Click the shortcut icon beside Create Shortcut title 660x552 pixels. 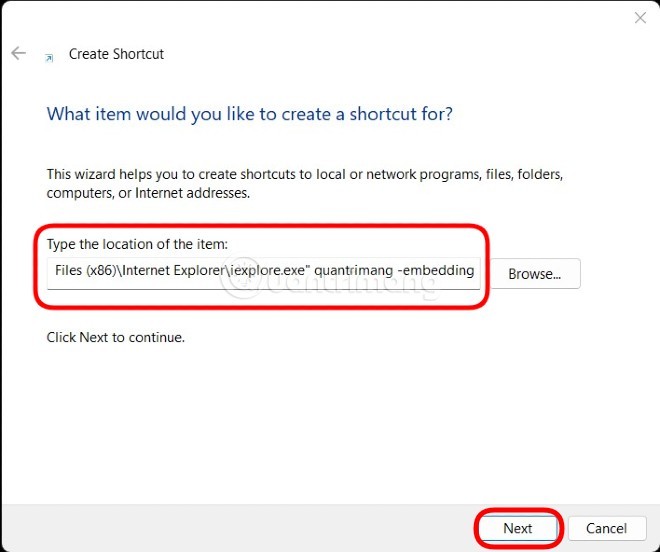[49, 56]
